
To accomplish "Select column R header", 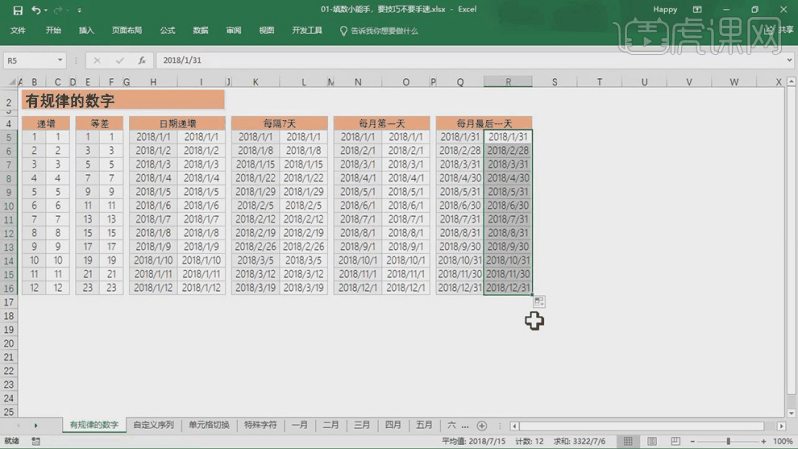I will click(x=508, y=81).
